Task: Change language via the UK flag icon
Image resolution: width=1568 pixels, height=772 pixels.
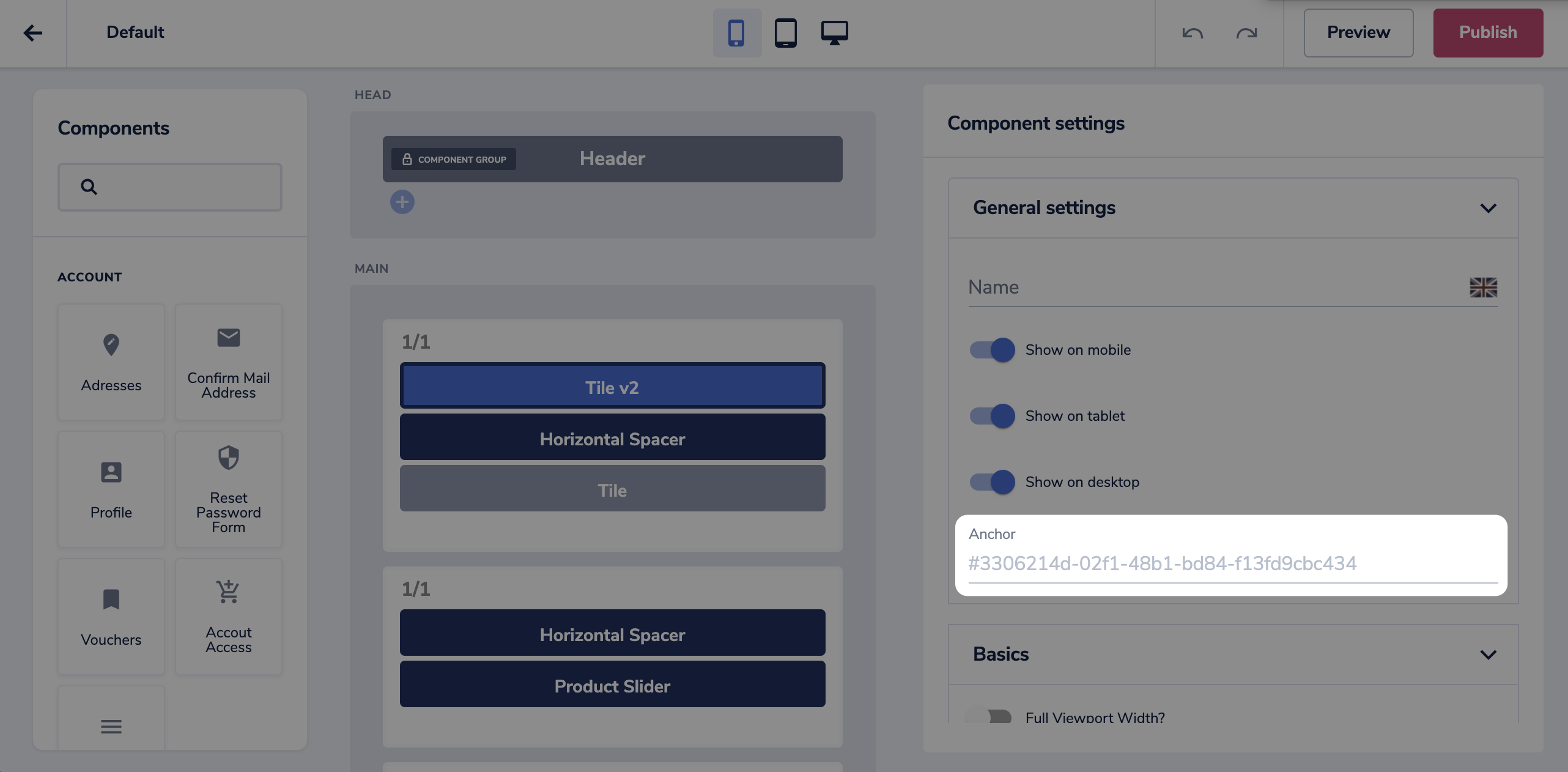Action: point(1483,287)
